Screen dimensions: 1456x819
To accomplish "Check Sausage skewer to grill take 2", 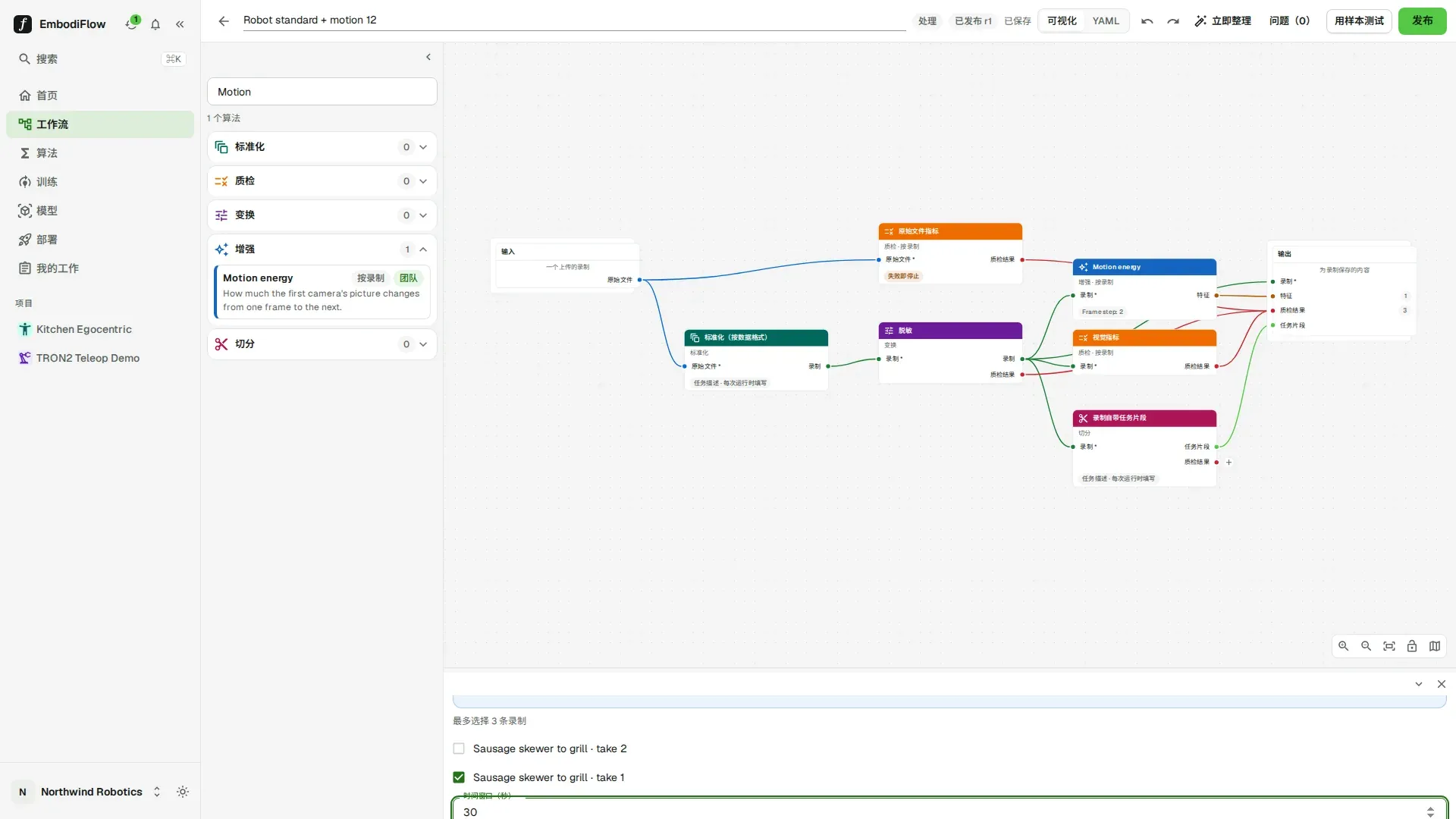I will tap(459, 748).
